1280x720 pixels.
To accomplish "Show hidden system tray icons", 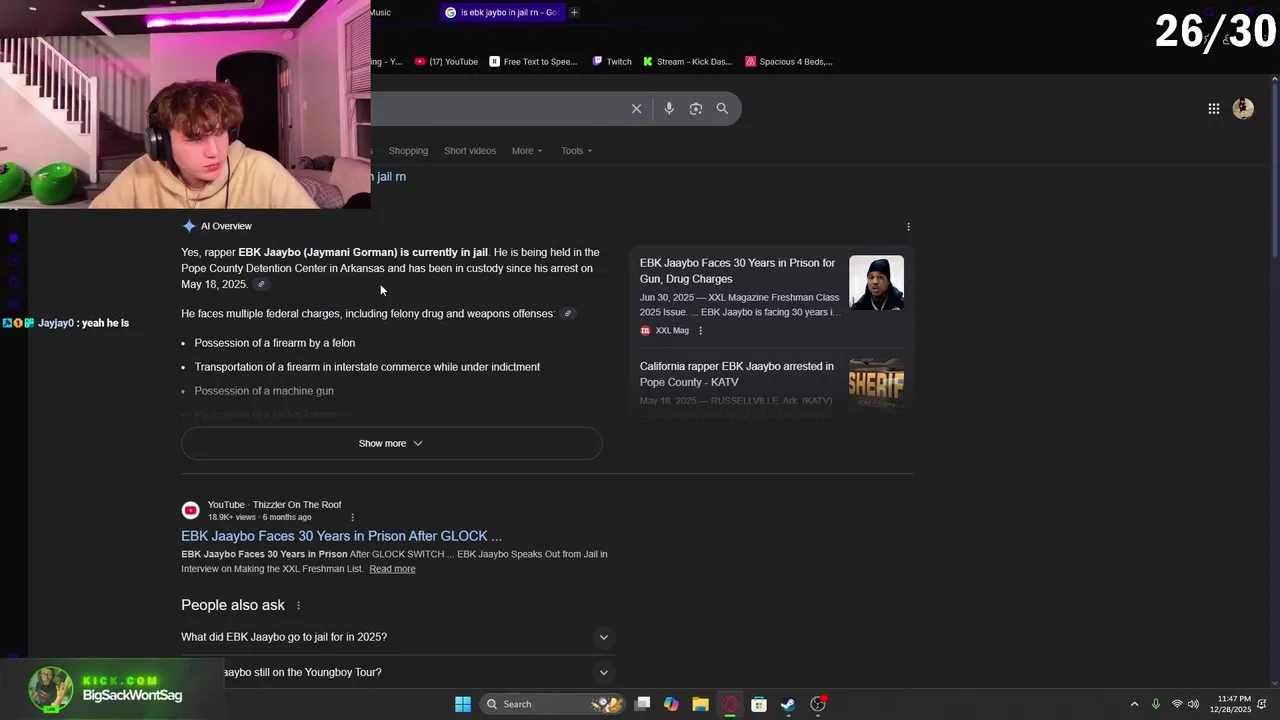I will click(x=1134, y=704).
